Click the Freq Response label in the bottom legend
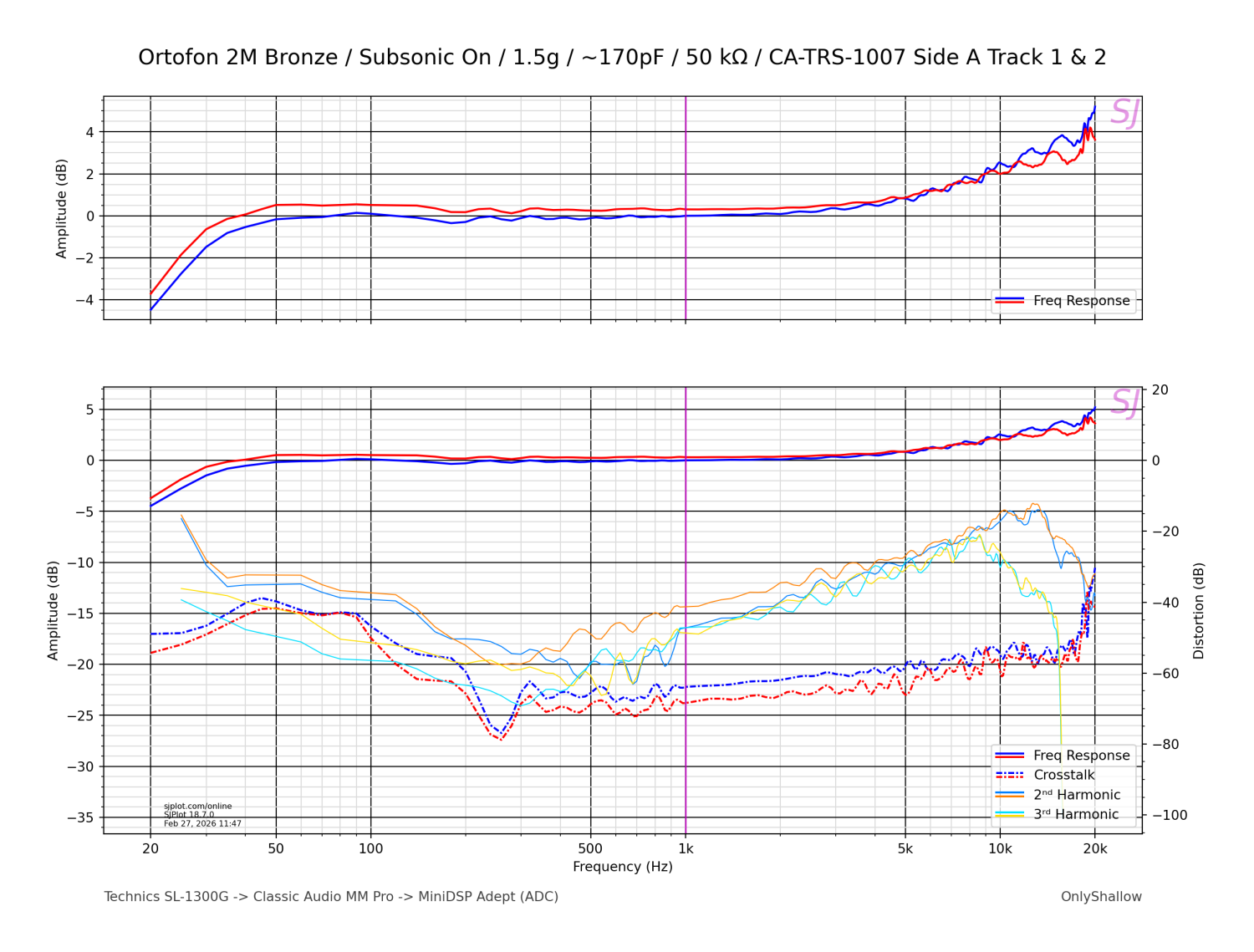This screenshot has height=952, width=1254. click(1081, 756)
